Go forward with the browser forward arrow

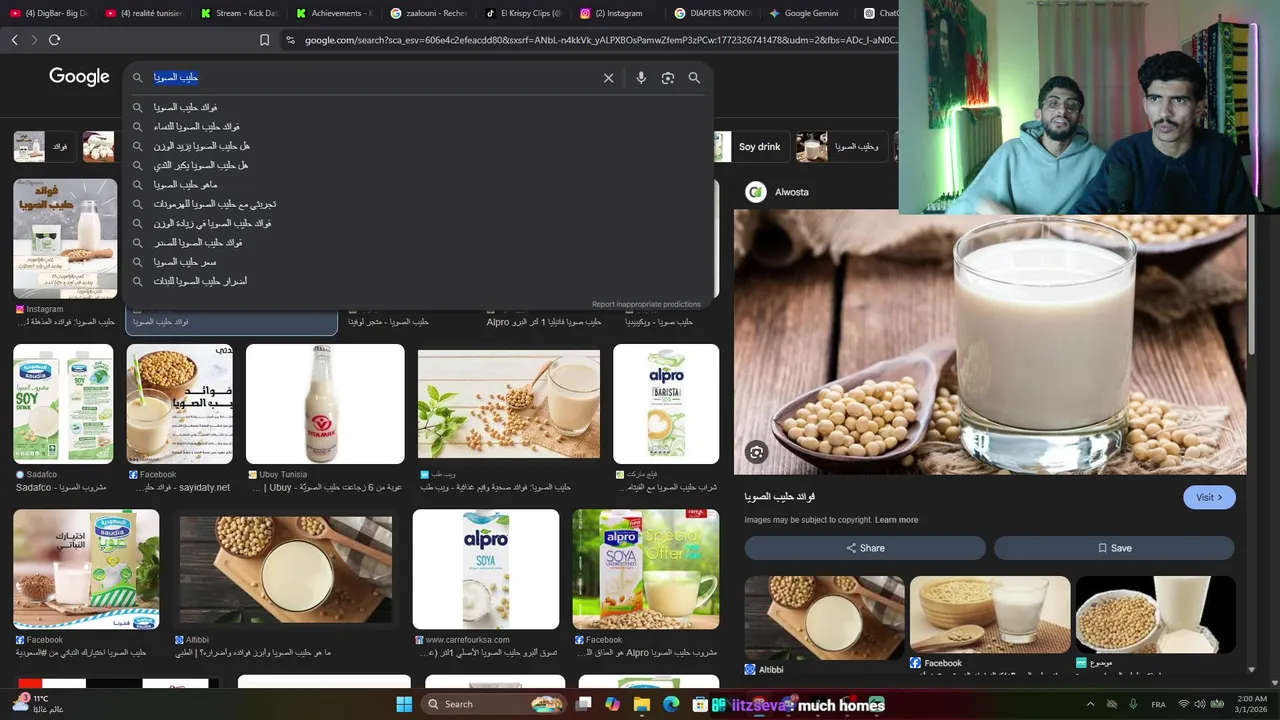pos(34,40)
